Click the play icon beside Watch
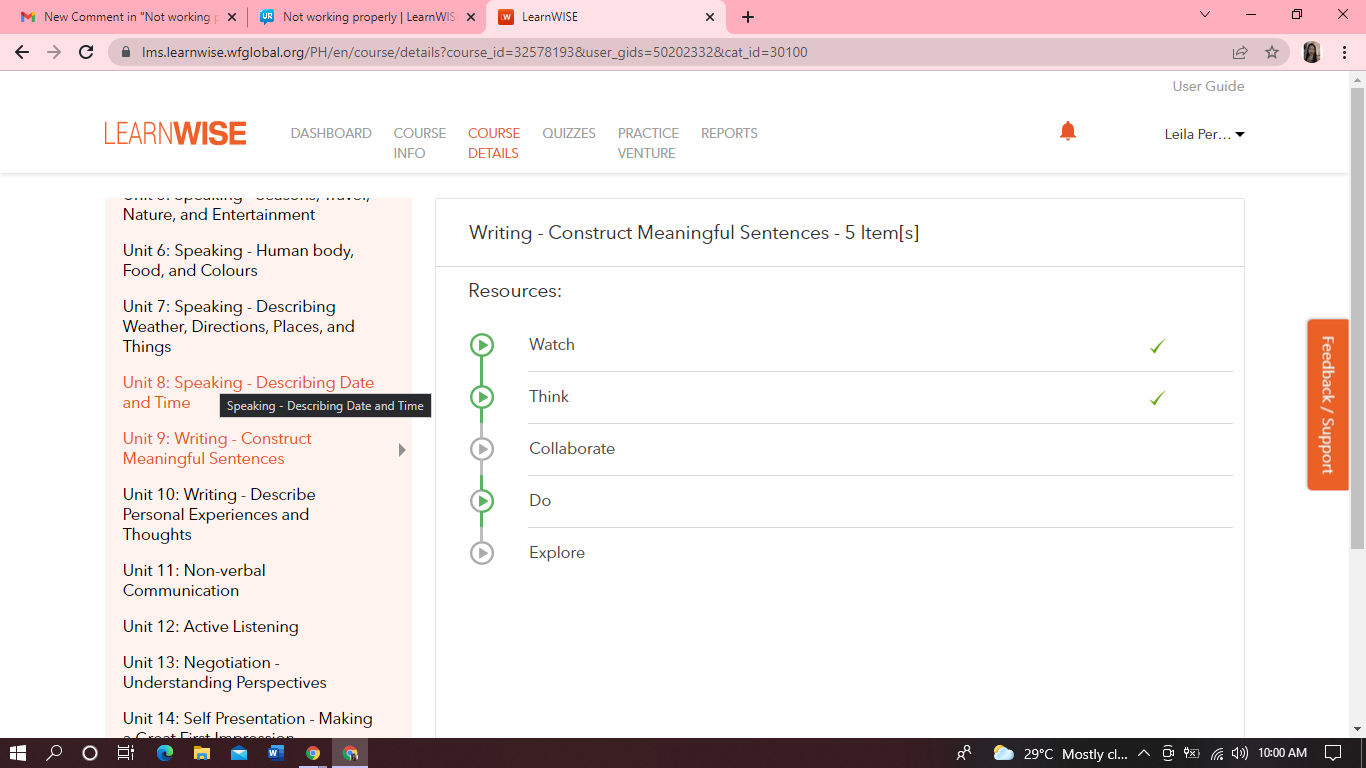This screenshot has height=768, width=1366. point(482,345)
